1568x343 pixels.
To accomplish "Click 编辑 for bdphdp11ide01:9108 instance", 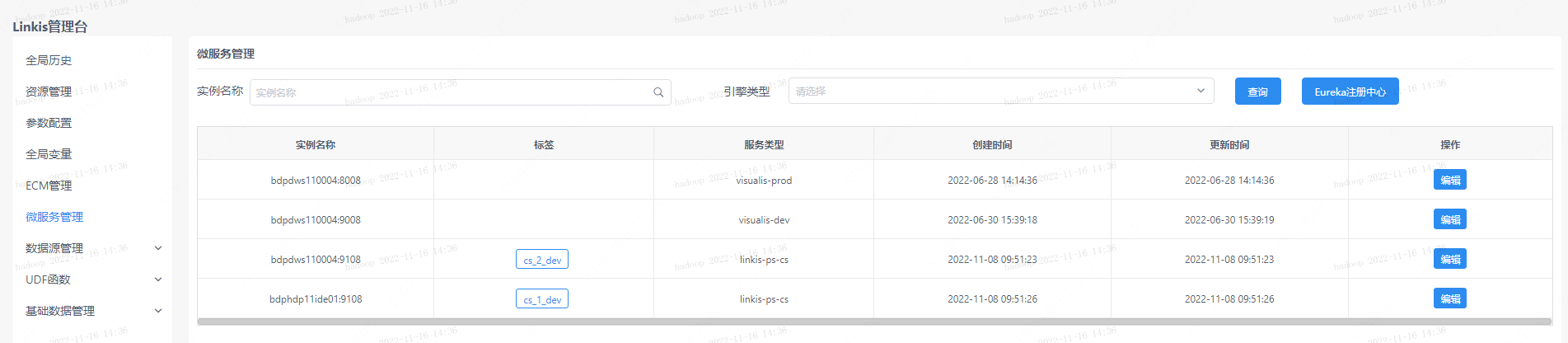I will [x=1449, y=298].
